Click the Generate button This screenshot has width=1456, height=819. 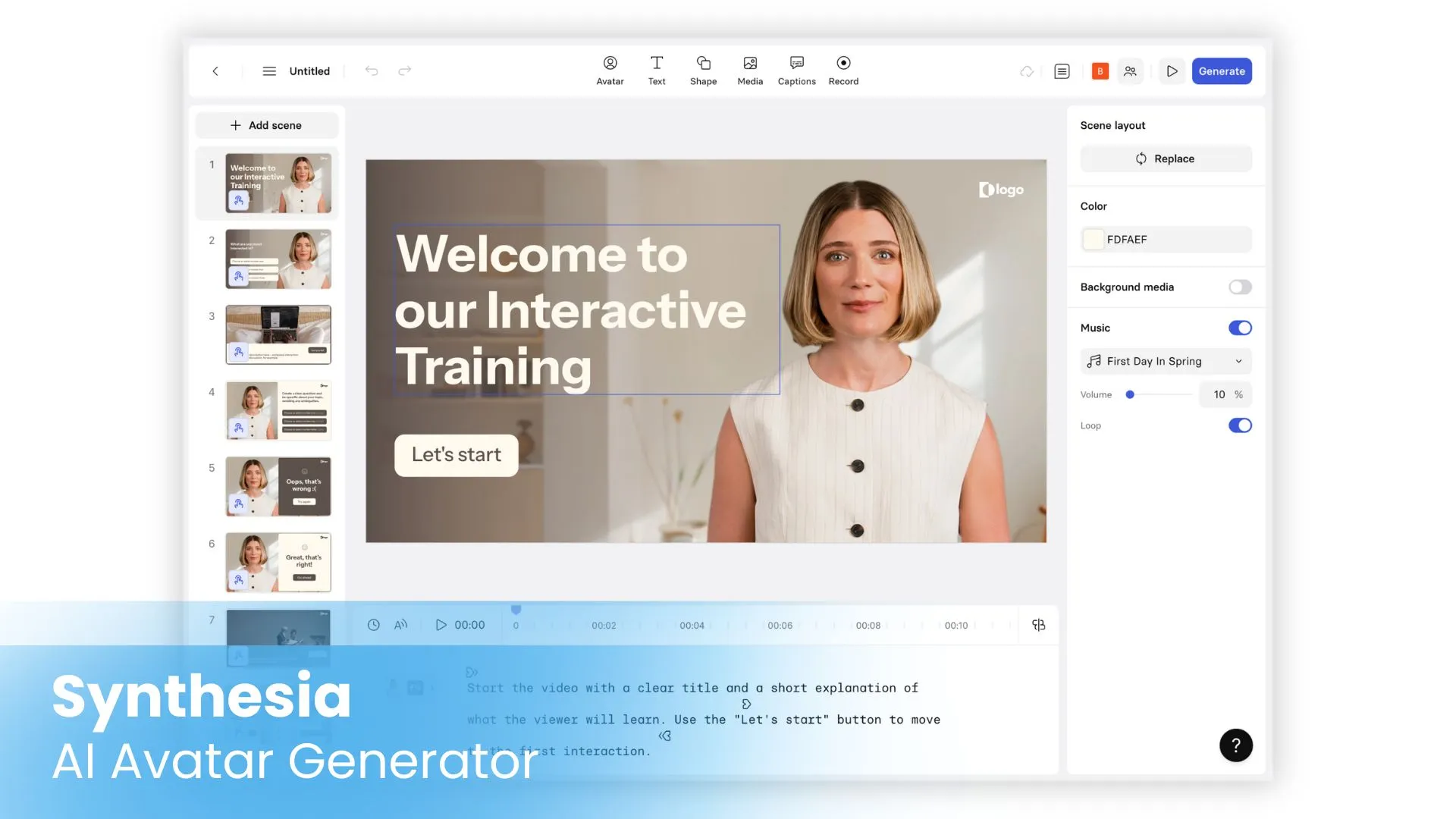pyautogui.click(x=1221, y=71)
